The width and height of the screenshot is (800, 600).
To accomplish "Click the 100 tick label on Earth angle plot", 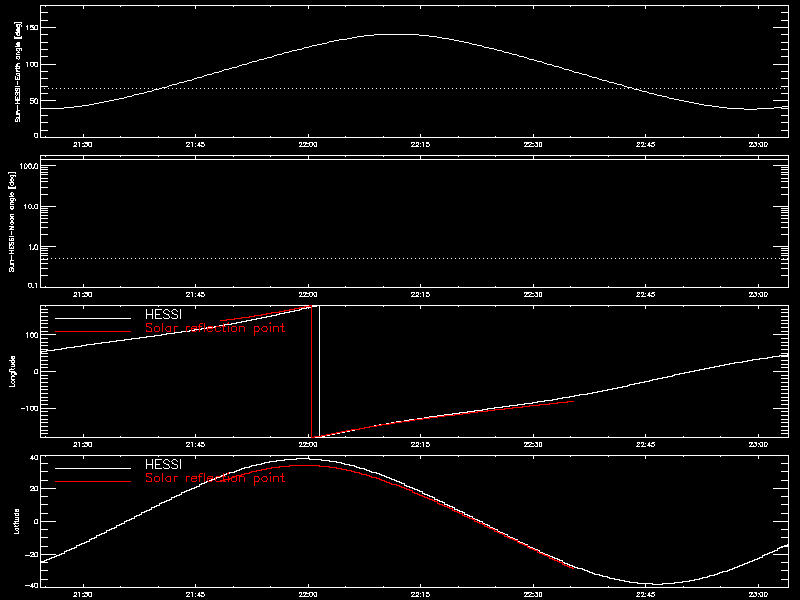I will (32, 64).
